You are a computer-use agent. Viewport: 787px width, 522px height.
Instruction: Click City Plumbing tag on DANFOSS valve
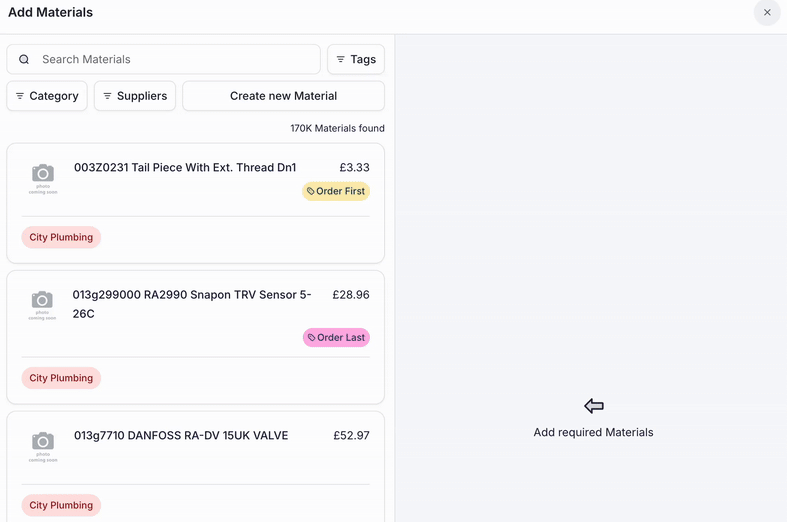pyautogui.click(x=61, y=505)
